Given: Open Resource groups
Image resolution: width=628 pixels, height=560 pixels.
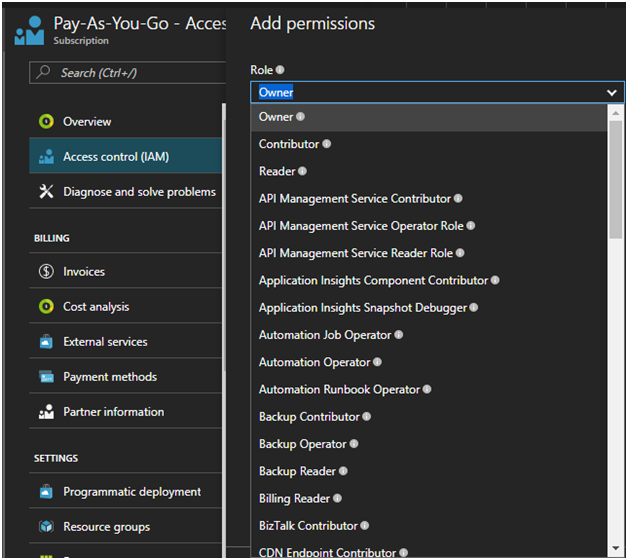Looking at the screenshot, I should [x=125, y=526].
